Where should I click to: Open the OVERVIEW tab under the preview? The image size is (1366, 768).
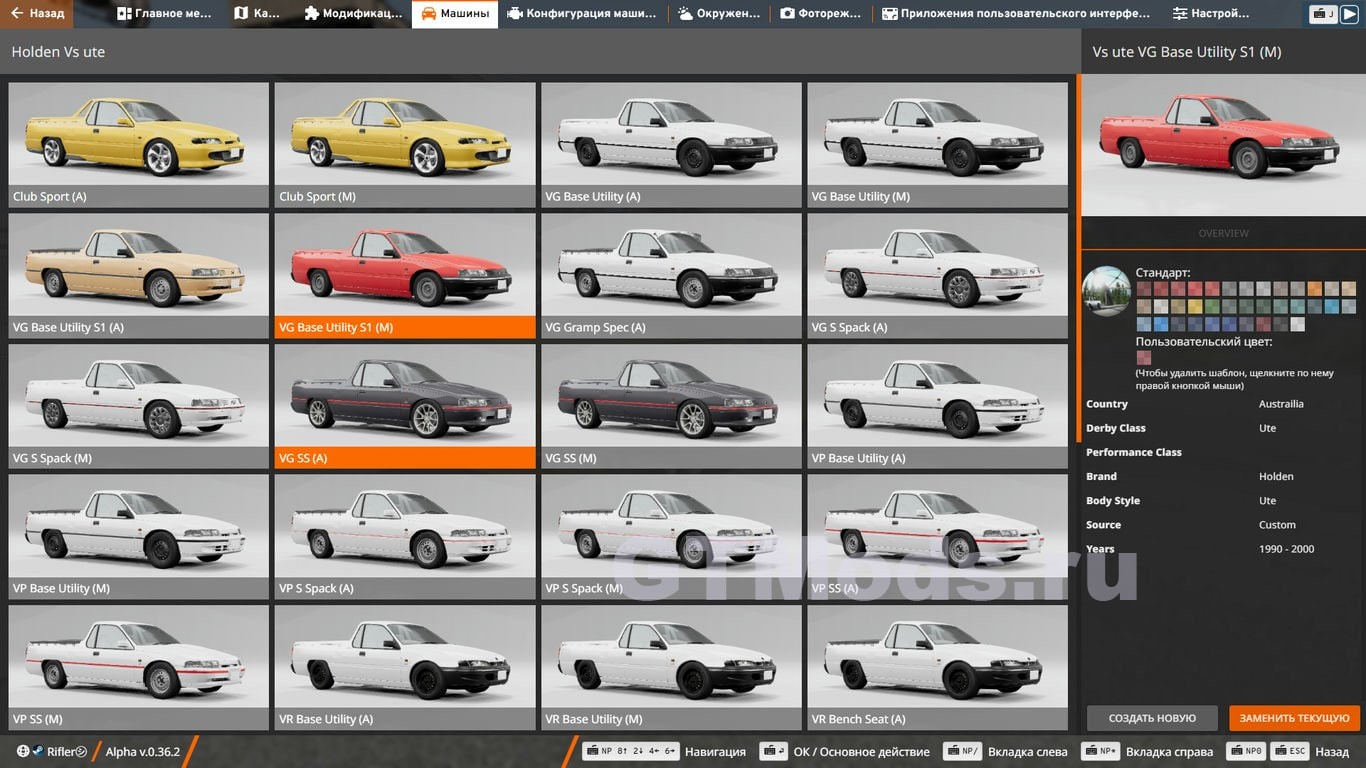[1223, 233]
